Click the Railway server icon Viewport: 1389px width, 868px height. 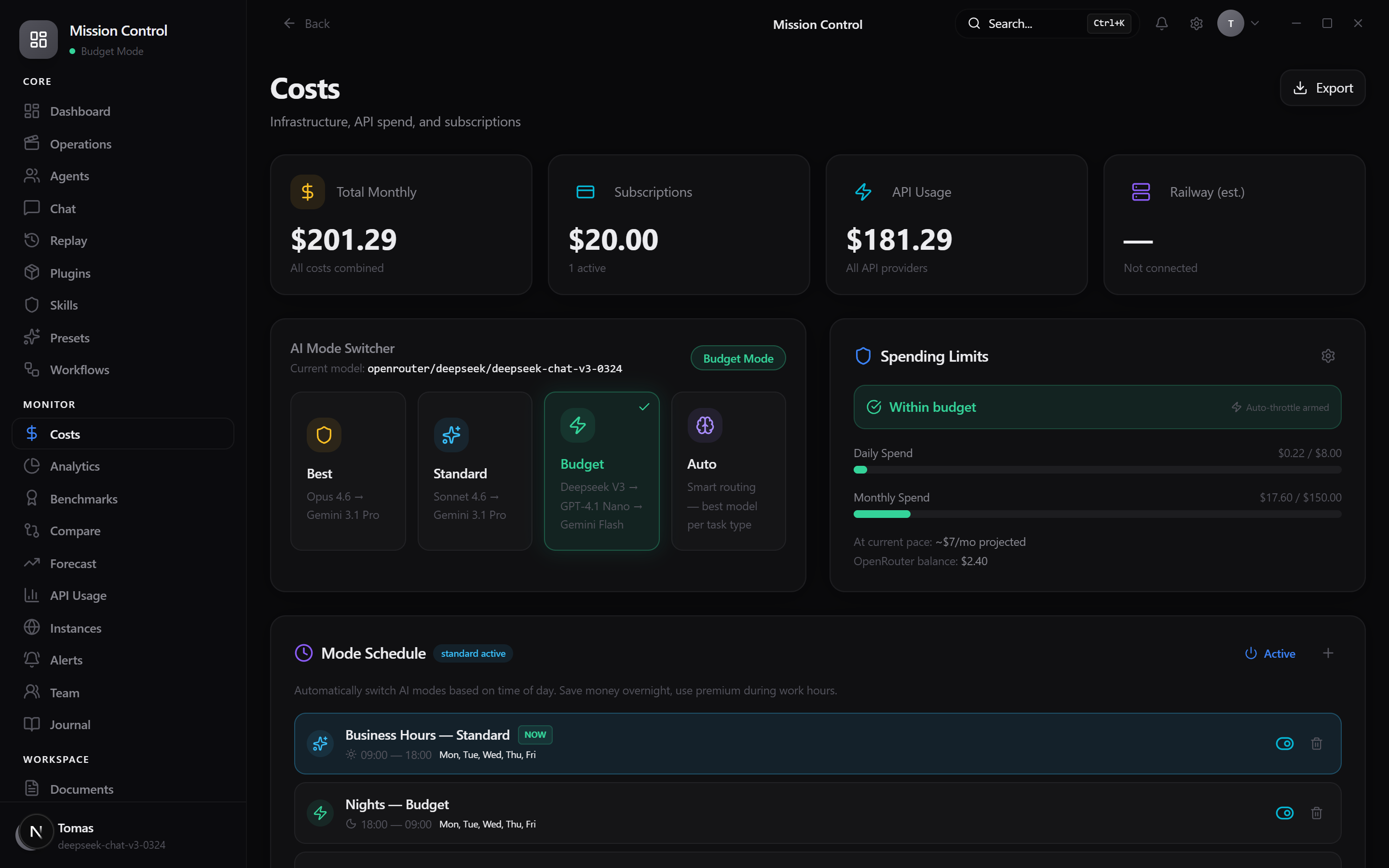tap(1141, 192)
